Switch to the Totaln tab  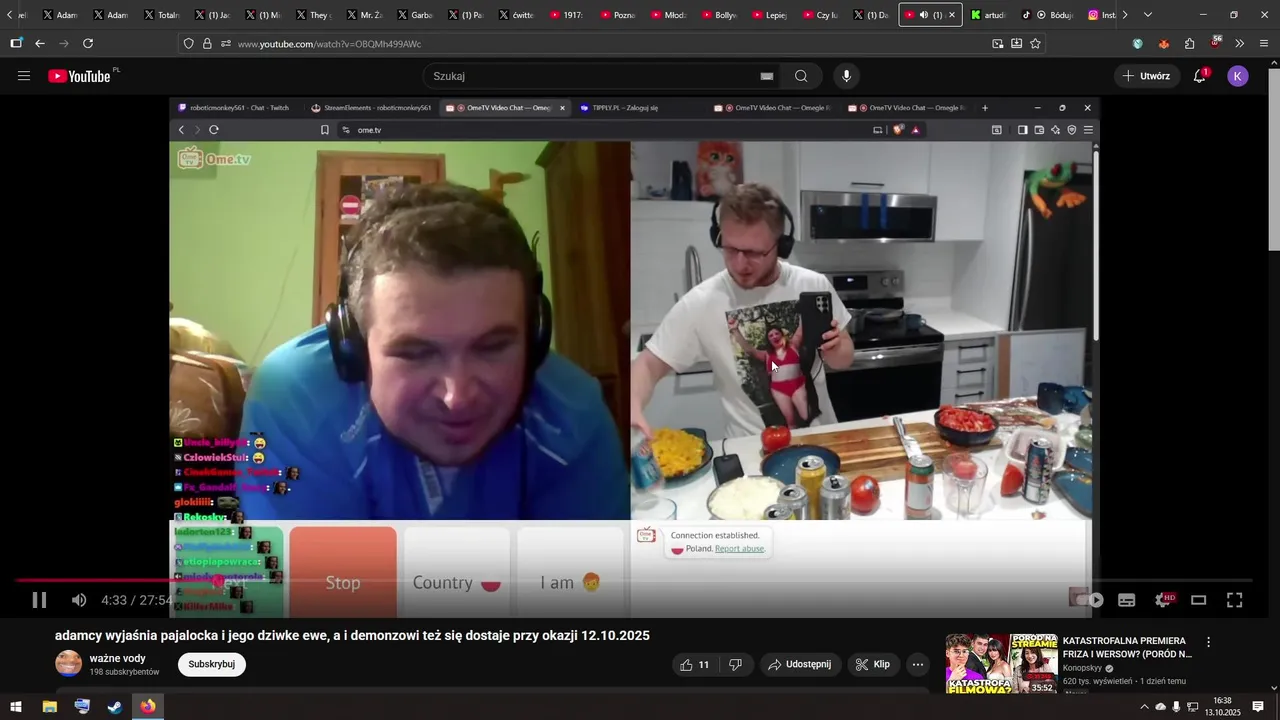[162, 15]
